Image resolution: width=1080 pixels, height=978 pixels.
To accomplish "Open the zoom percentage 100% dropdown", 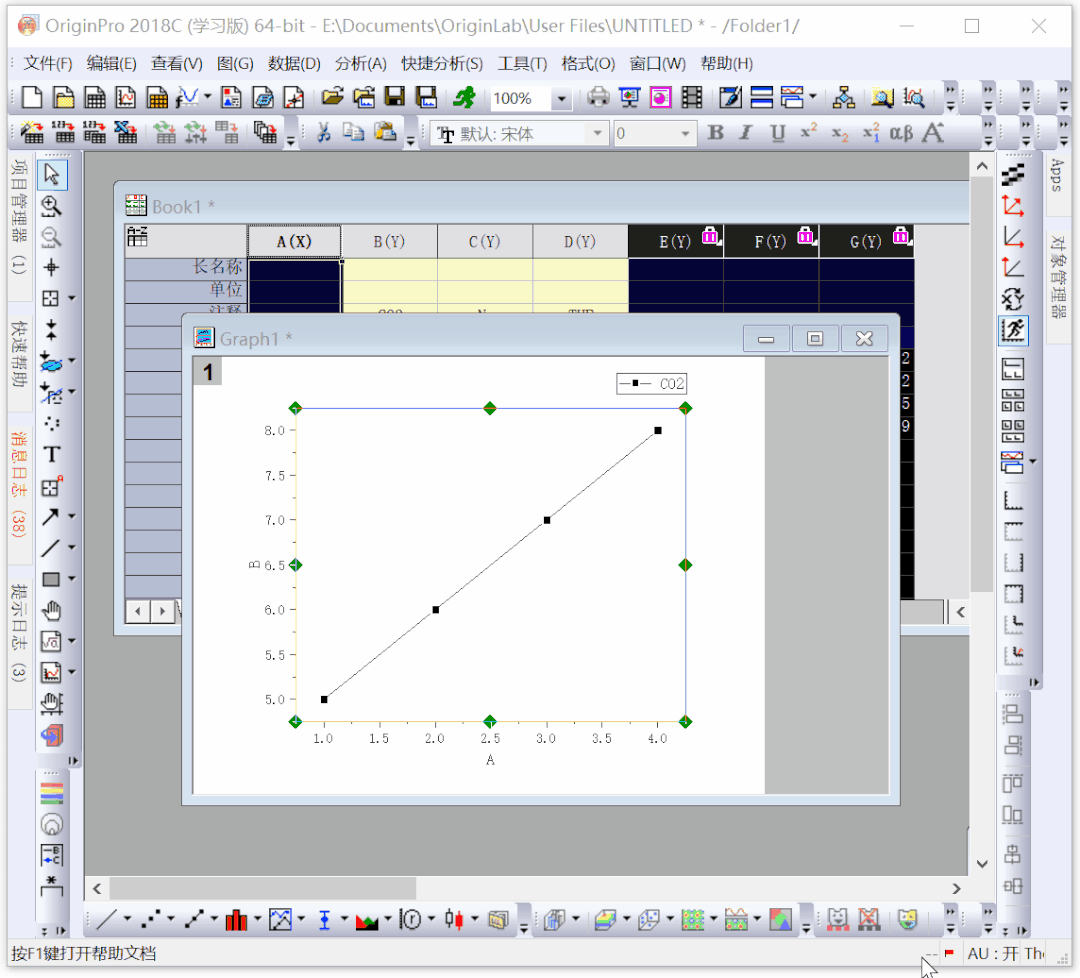I will (x=561, y=98).
